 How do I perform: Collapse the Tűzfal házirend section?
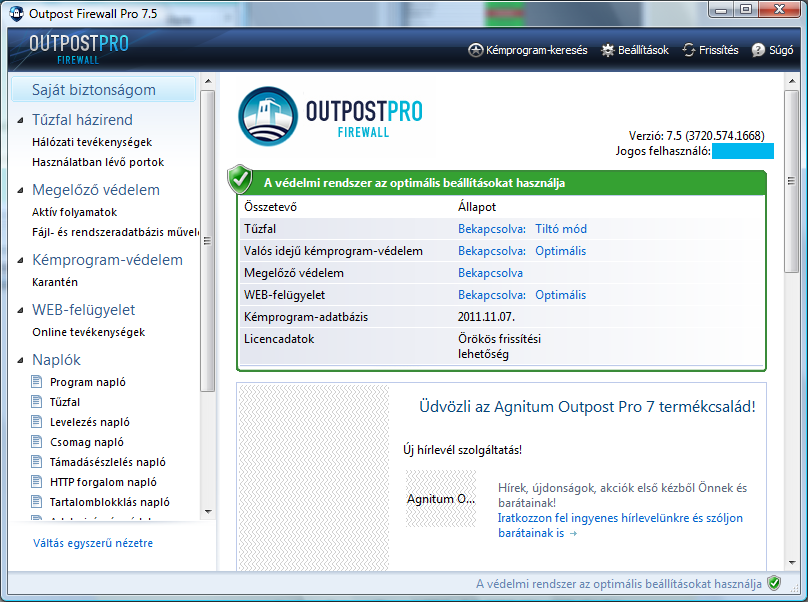20,121
